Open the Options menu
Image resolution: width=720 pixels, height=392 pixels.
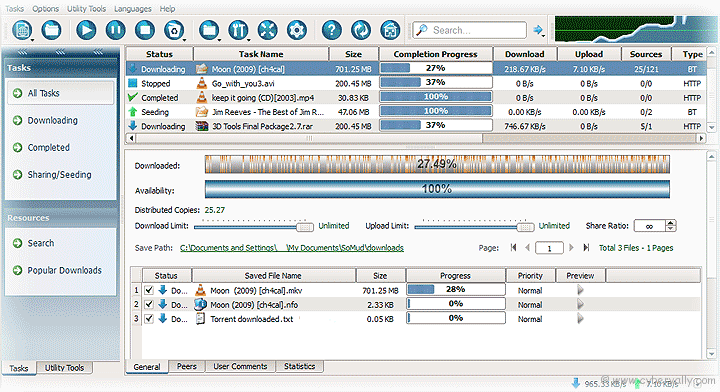(45, 9)
